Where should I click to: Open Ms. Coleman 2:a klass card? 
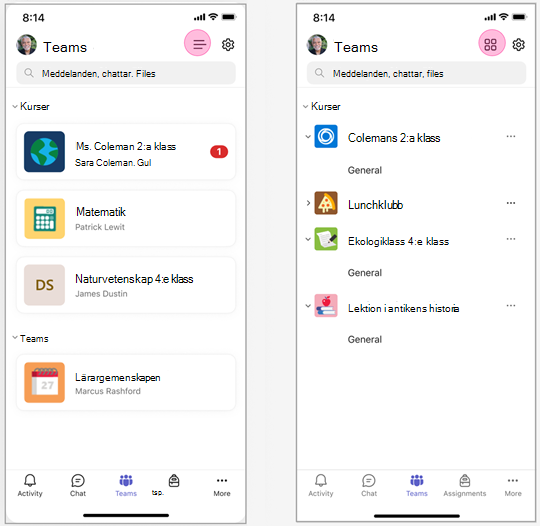(x=126, y=152)
